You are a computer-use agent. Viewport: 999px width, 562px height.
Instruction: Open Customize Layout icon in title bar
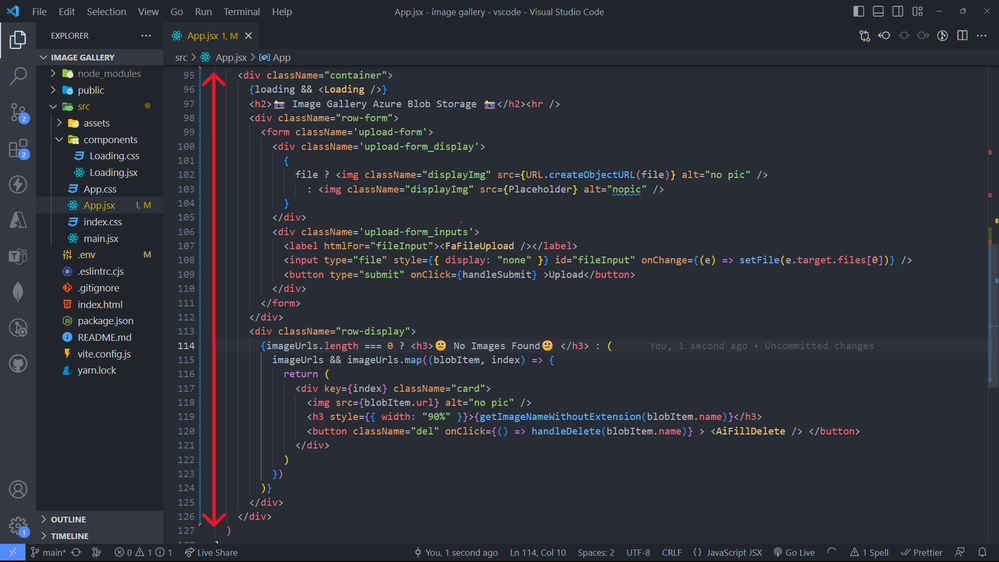(917, 11)
